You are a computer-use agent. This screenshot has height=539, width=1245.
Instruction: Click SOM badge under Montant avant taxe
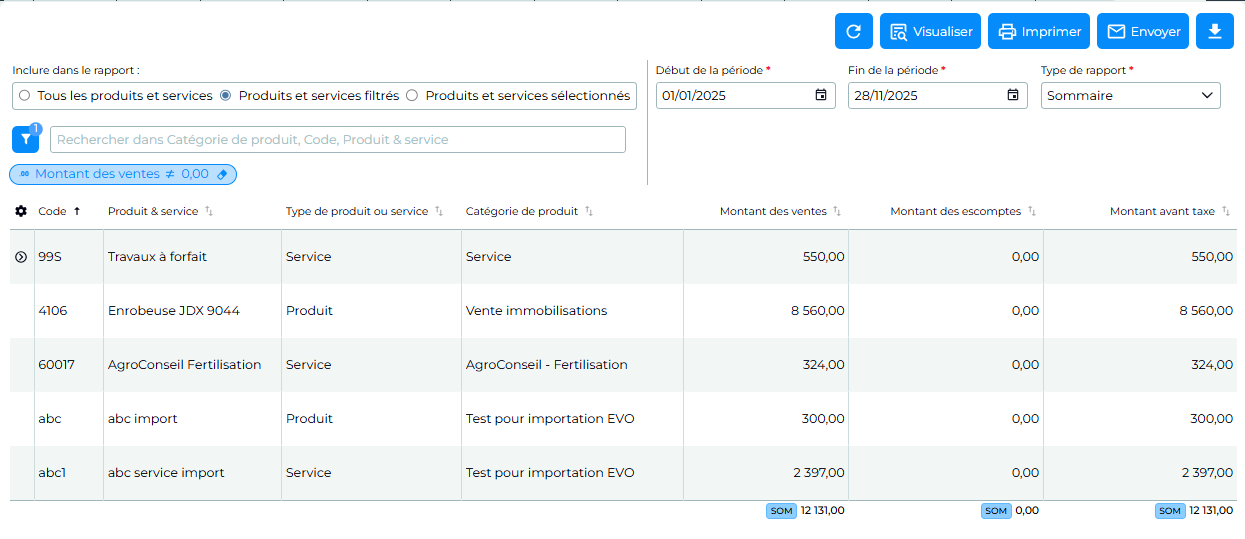[x=1169, y=511]
